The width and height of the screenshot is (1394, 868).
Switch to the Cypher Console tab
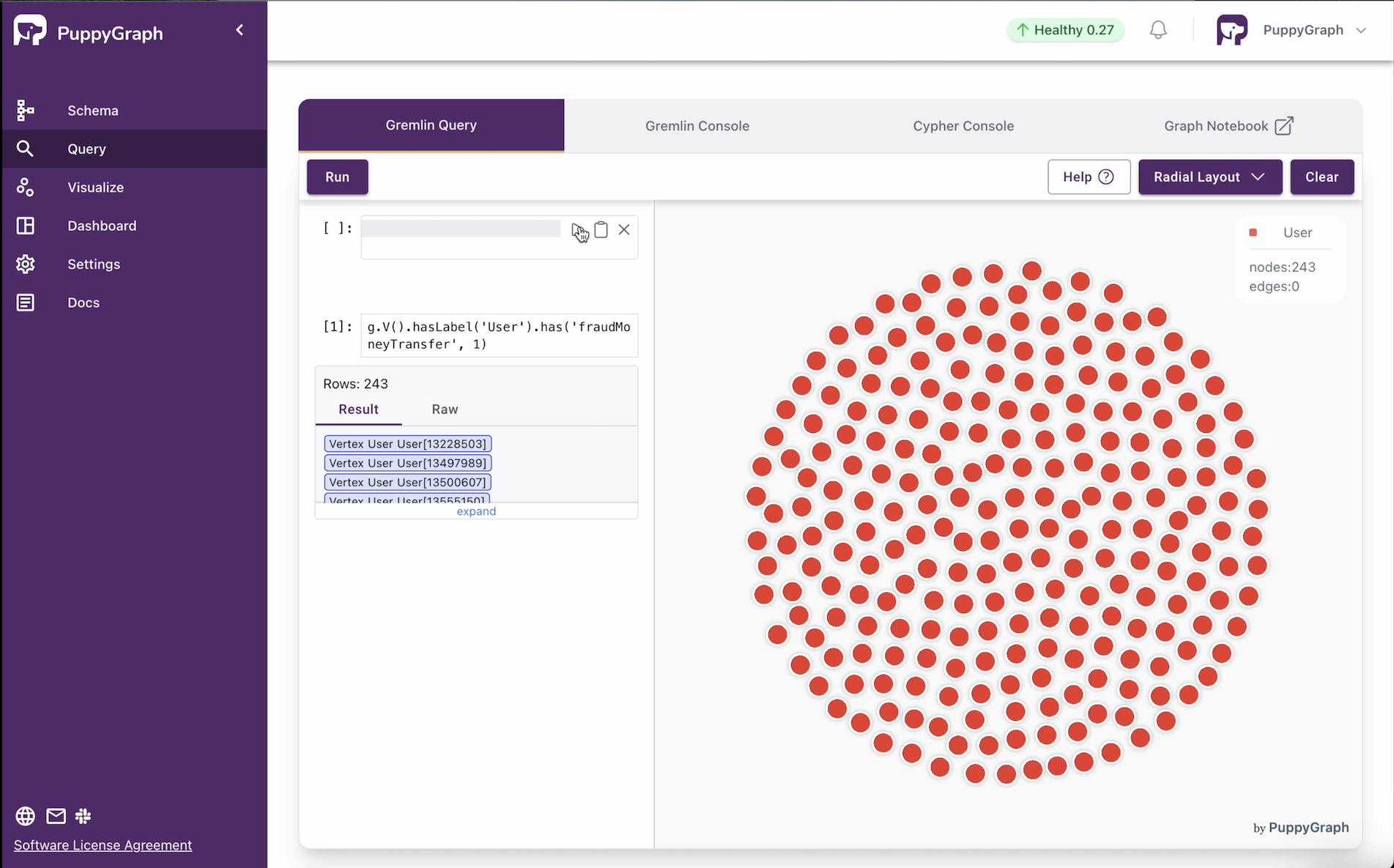pyautogui.click(x=963, y=125)
